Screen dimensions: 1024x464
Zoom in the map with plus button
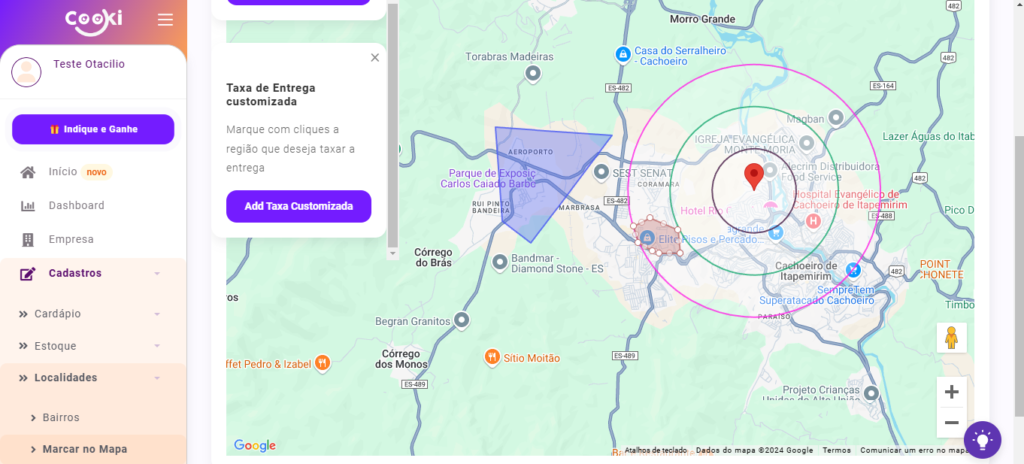951,392
